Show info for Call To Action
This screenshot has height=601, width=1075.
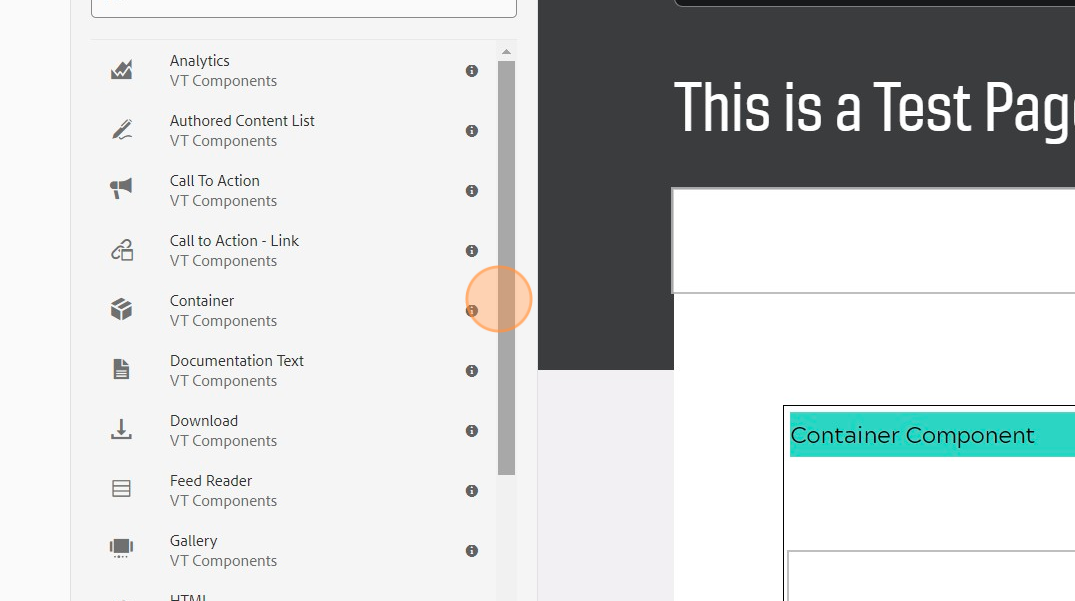472,191
